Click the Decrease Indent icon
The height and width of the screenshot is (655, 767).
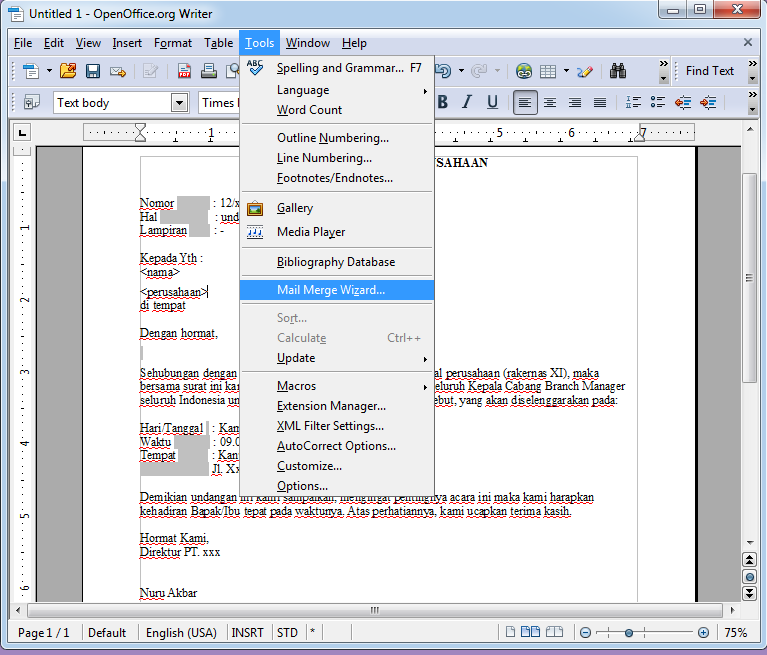click(683, 102)
